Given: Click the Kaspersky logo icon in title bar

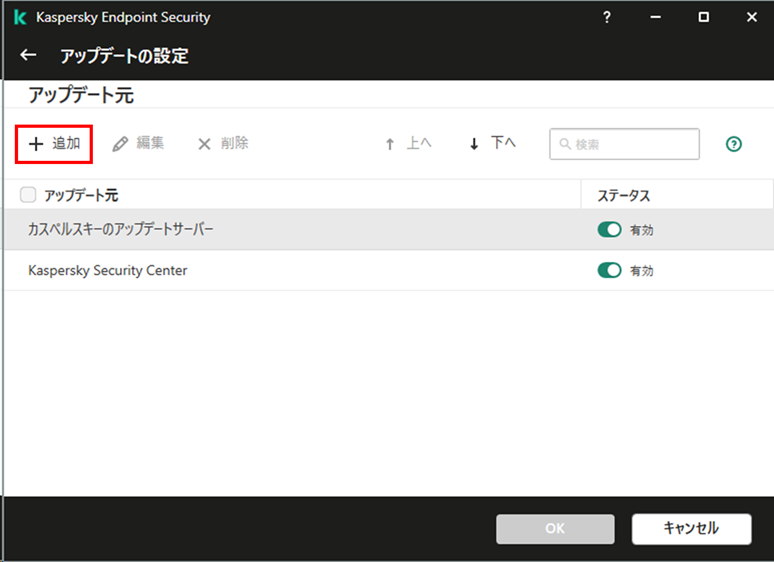Looking at the screenshot, I should 20,17.
